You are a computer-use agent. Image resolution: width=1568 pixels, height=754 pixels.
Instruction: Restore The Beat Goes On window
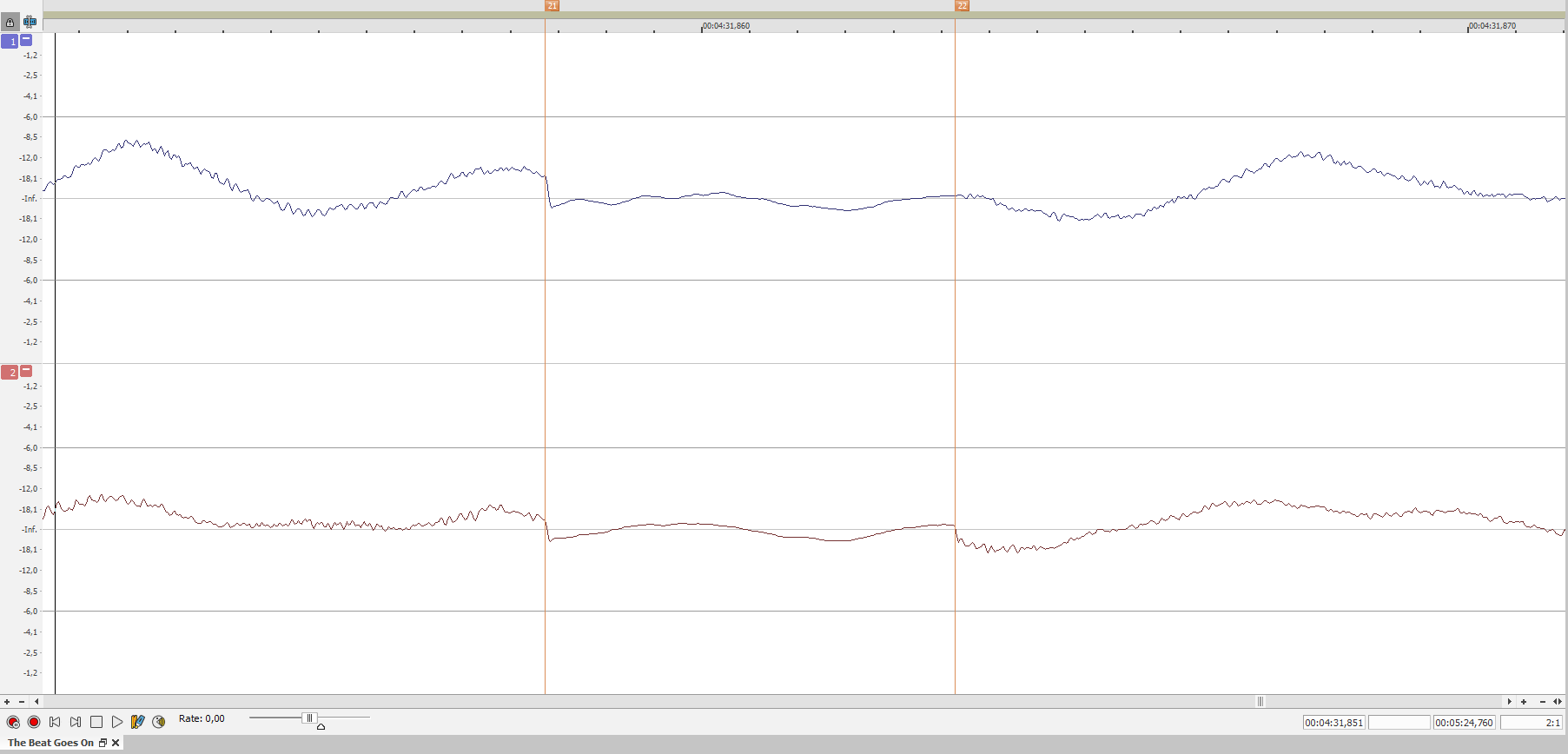[x=103, y=743]
